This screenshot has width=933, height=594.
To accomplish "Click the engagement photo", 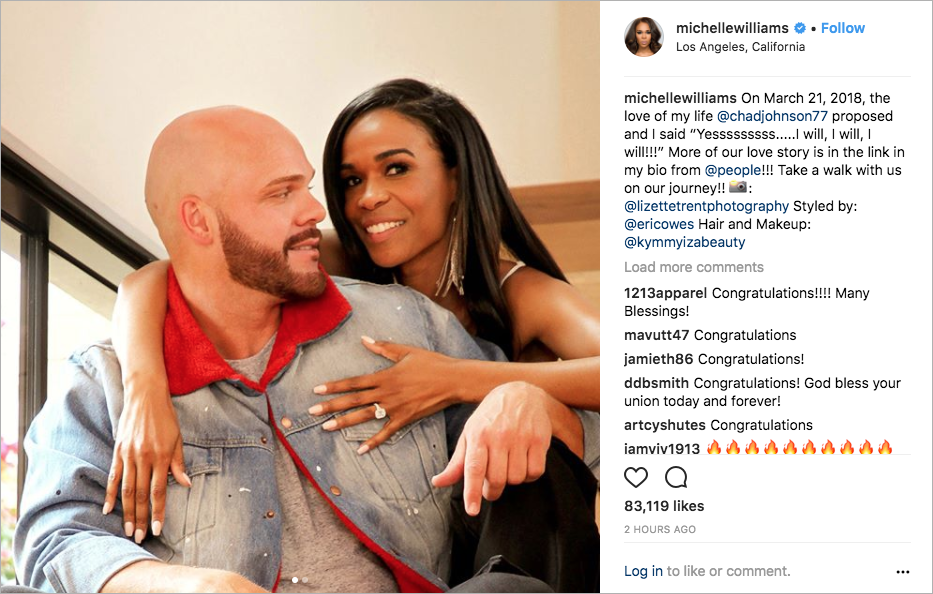I will 300,296.
